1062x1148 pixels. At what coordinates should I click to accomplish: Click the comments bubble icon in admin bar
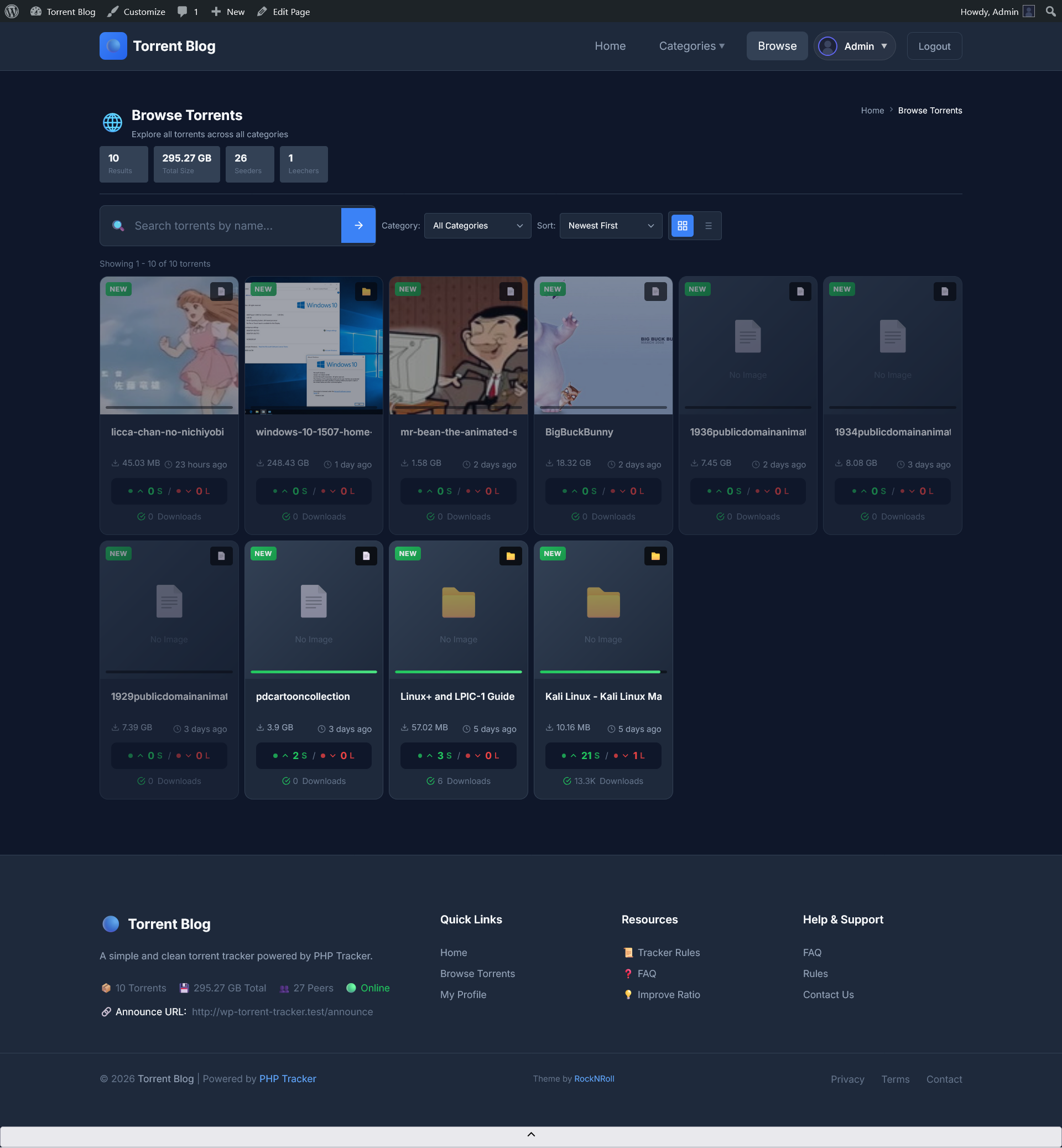coord(182,12)
